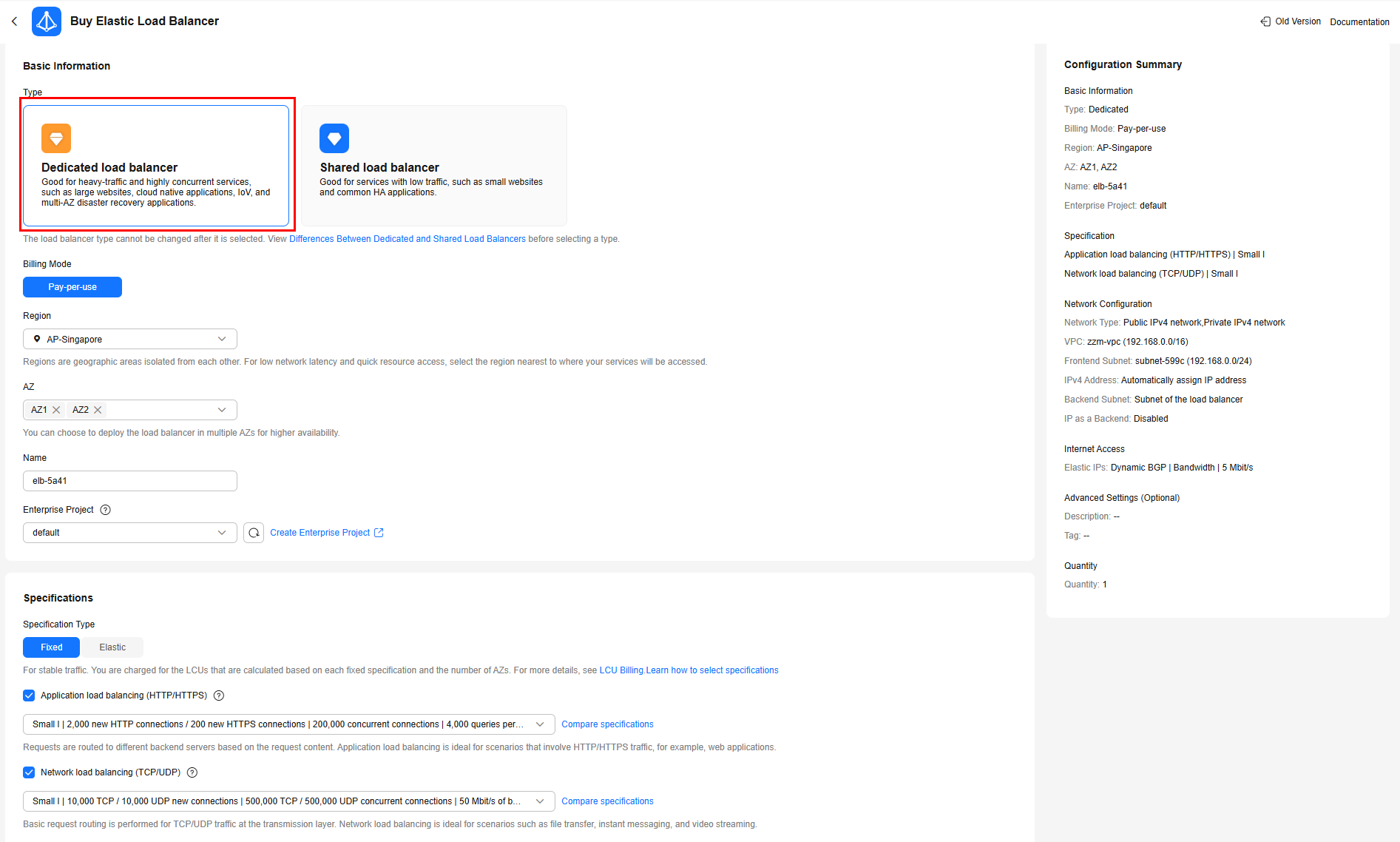Open Differences Between Dedicated and Shared Load Balancers
The width and height of the screenshot is (1400, 842).
click(408, 239)
